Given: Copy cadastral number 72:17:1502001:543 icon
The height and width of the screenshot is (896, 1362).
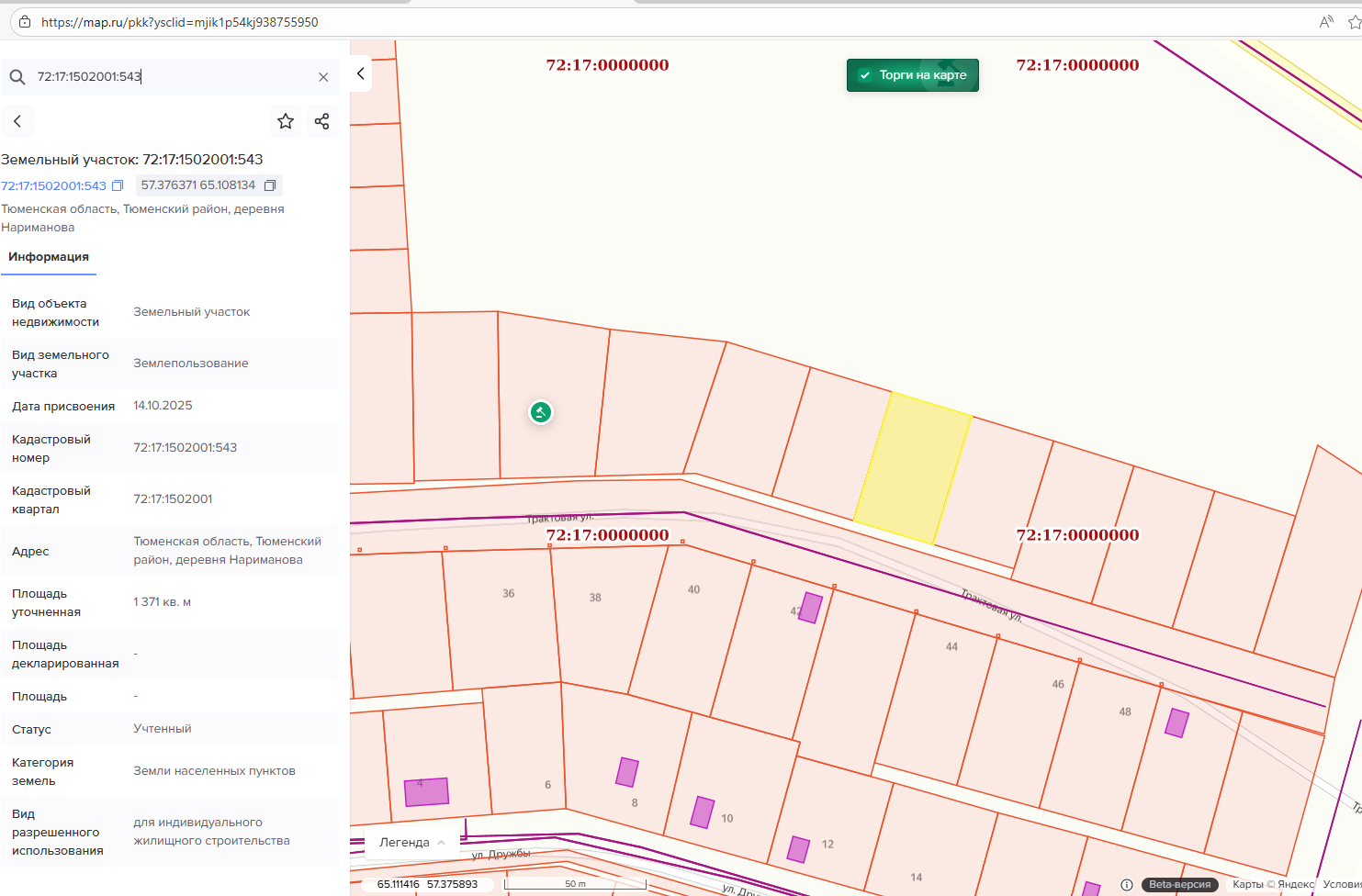Looking at the screenshot, I should click(x=118, y=185).
